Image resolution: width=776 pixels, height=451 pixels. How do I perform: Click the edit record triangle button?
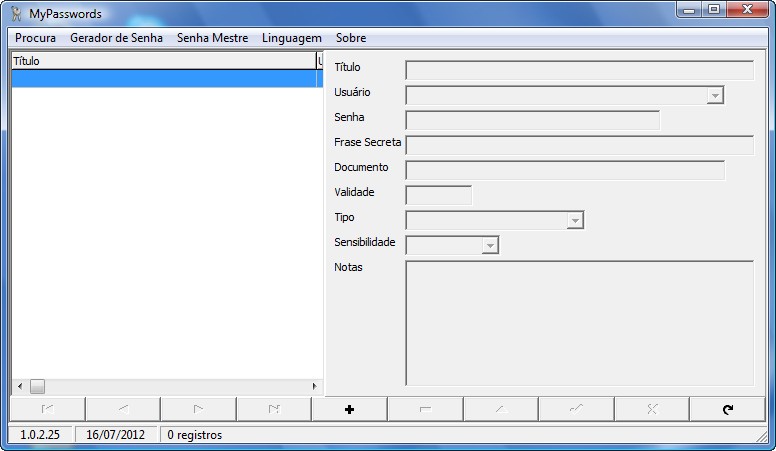[500, 409]
